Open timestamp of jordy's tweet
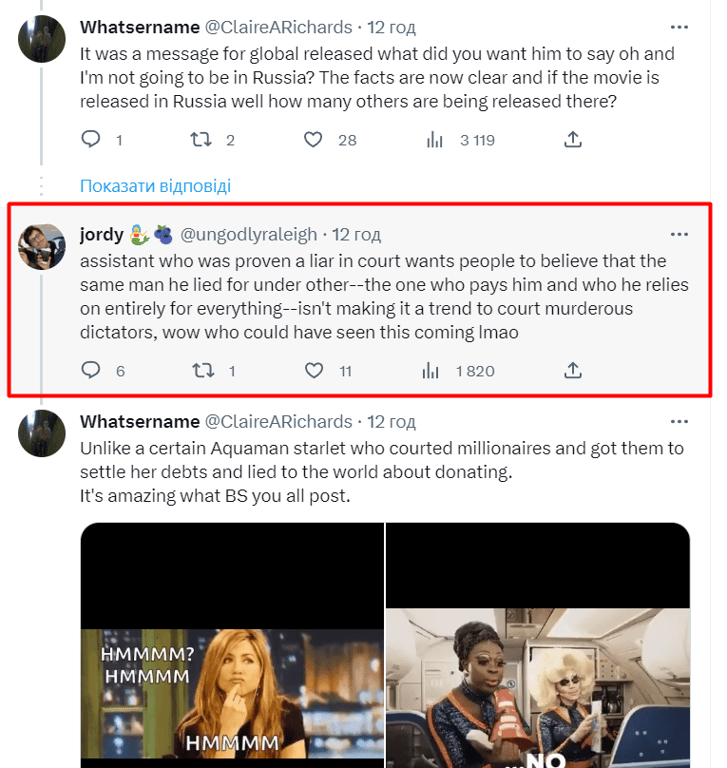 coord(356,235)
